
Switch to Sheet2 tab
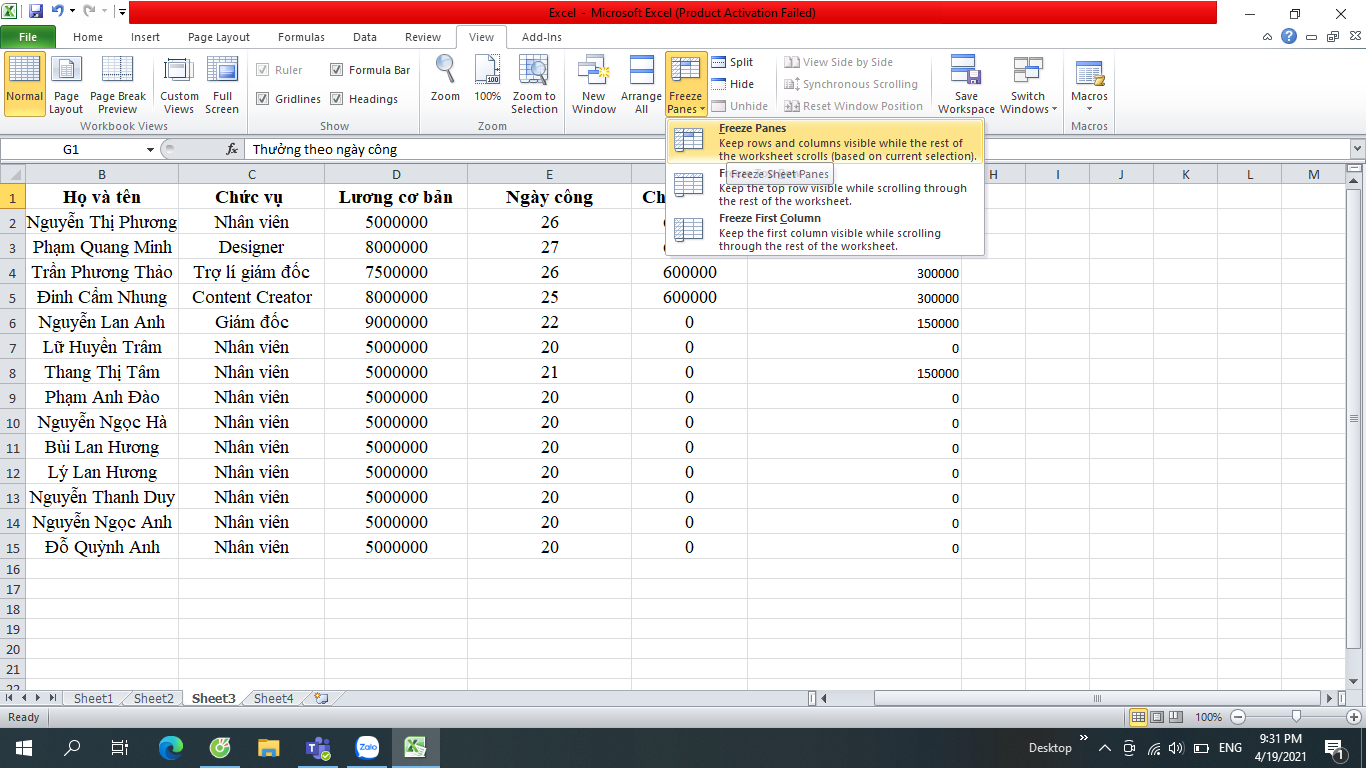153,698
